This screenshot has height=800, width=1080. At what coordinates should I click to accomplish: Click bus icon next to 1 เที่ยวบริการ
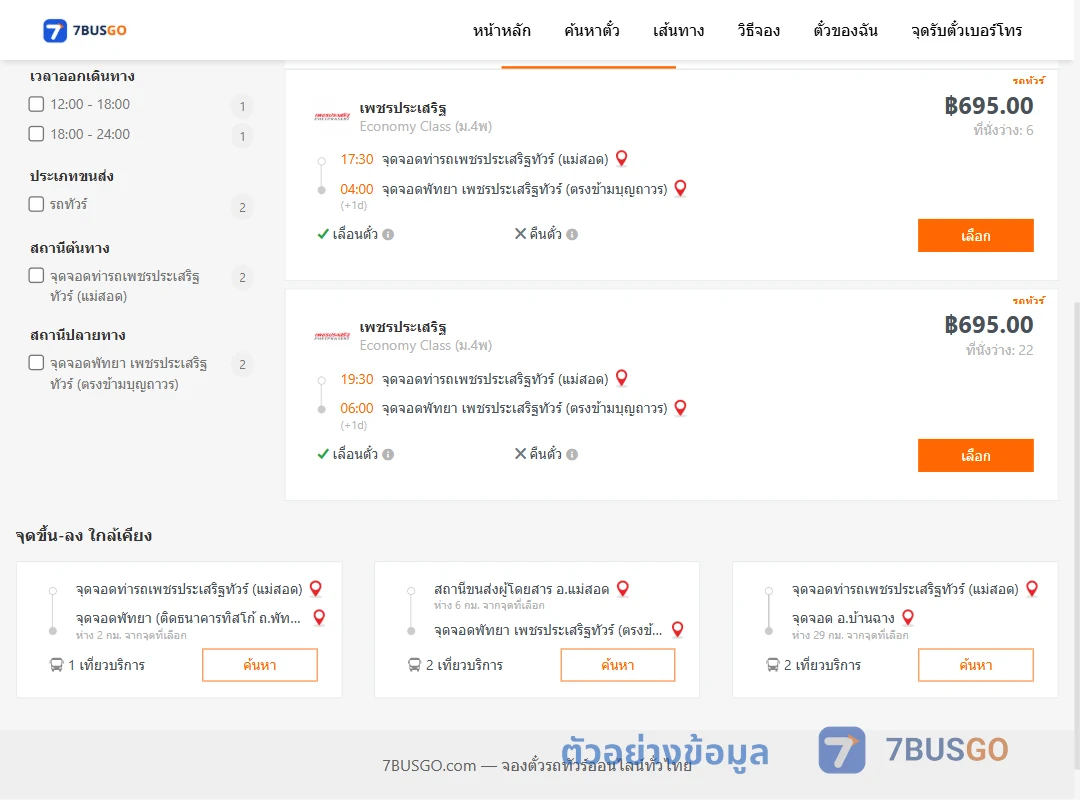pyautogui.click(x=56, y=665)
